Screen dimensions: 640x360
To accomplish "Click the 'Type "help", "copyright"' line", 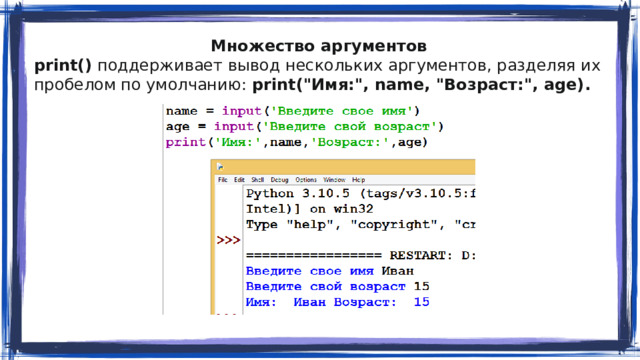I will coord(361,224).
